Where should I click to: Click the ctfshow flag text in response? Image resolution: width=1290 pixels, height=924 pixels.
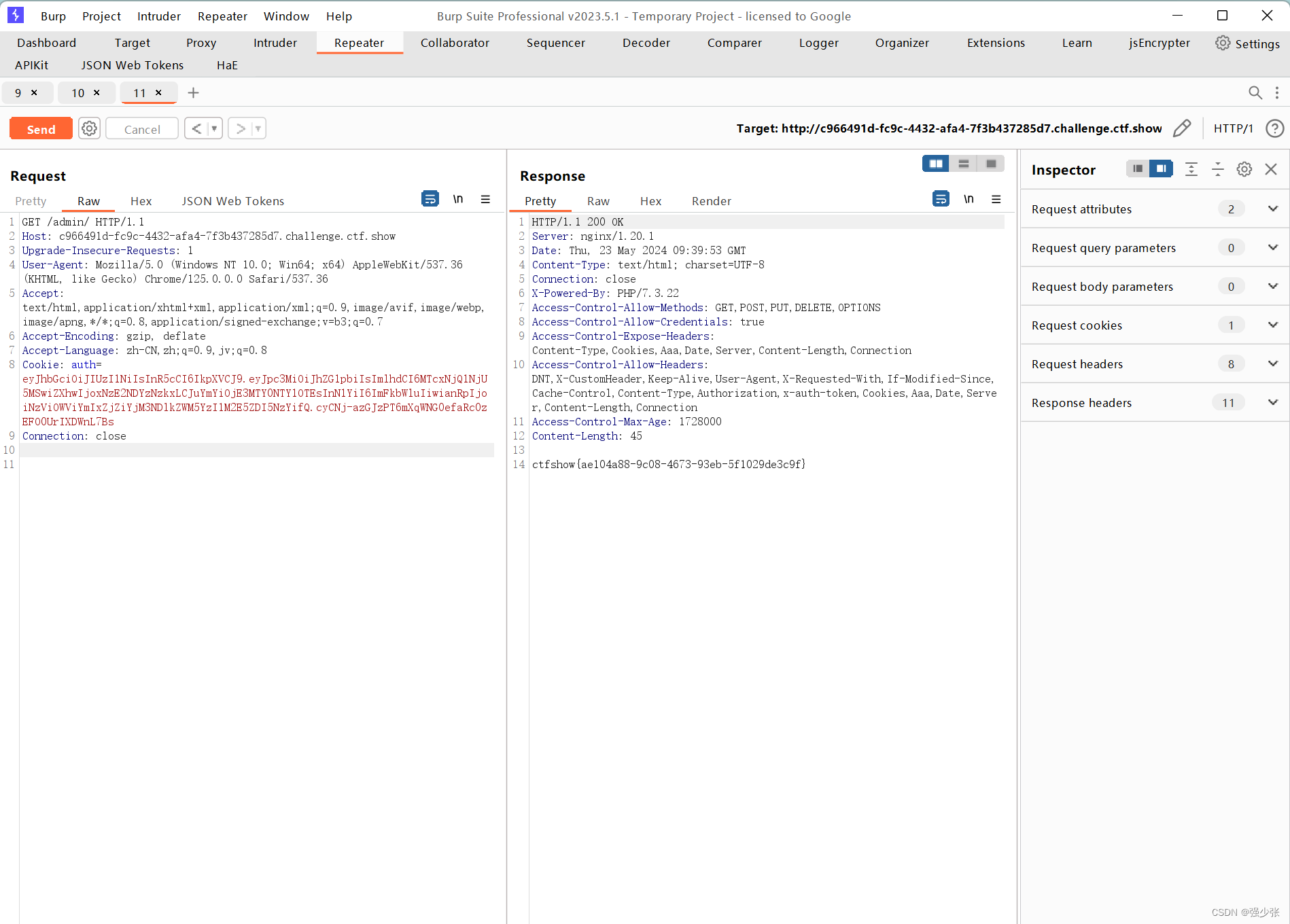[x=669, y=465]
